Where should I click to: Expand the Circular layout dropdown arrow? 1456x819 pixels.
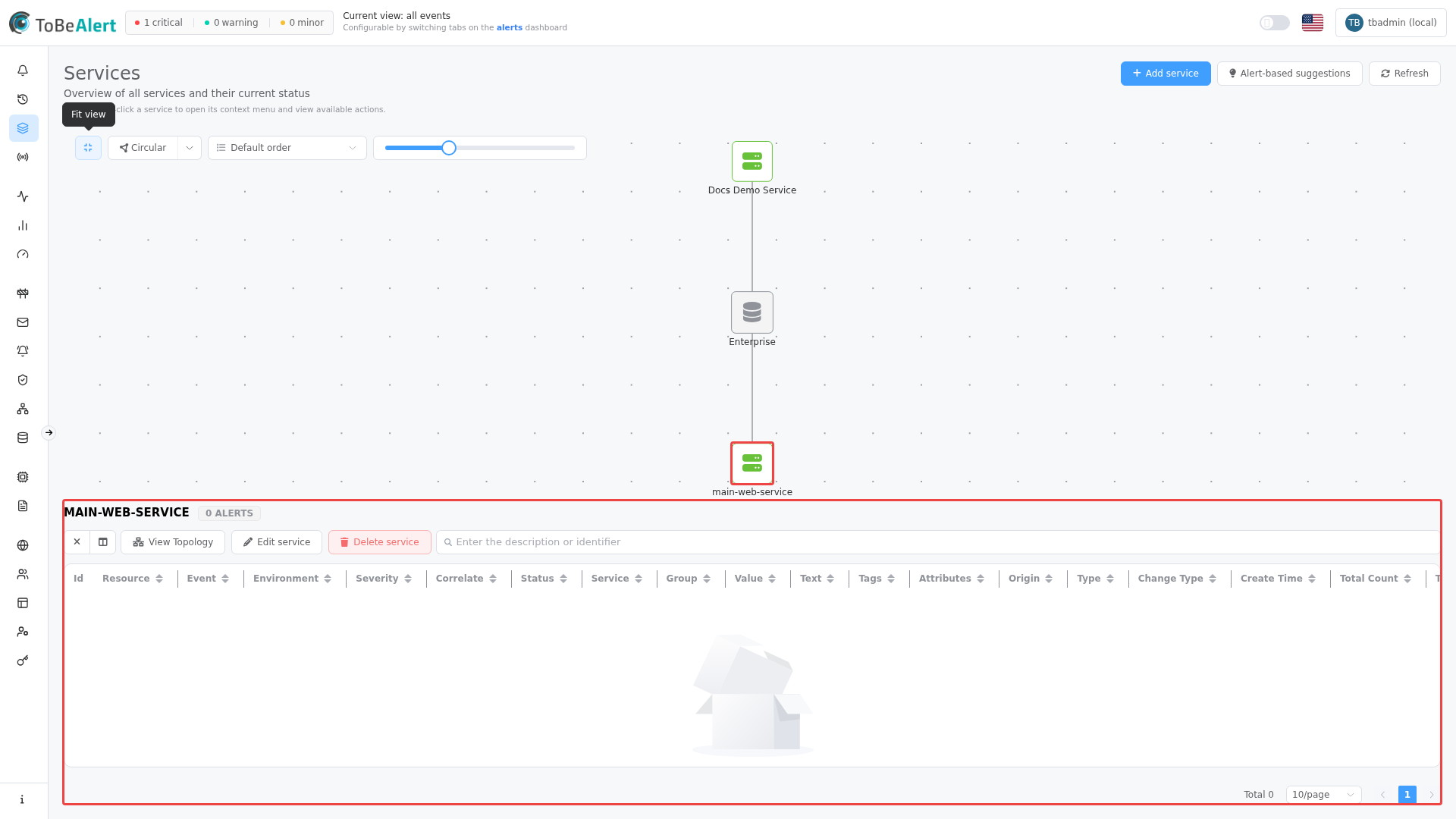(190, 148)
